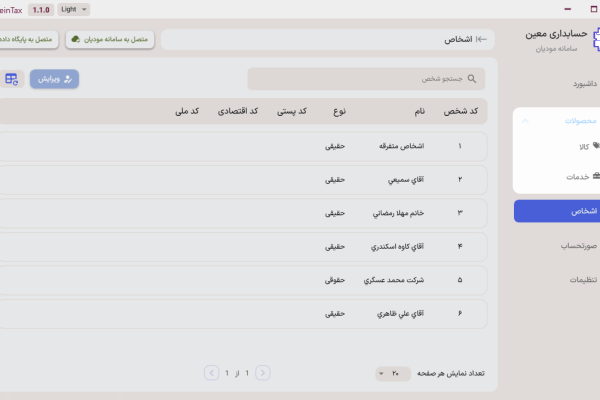Click the ویرایش button
Screen dimensions: 600x400
pyautogui.click(x=54, y=79)
